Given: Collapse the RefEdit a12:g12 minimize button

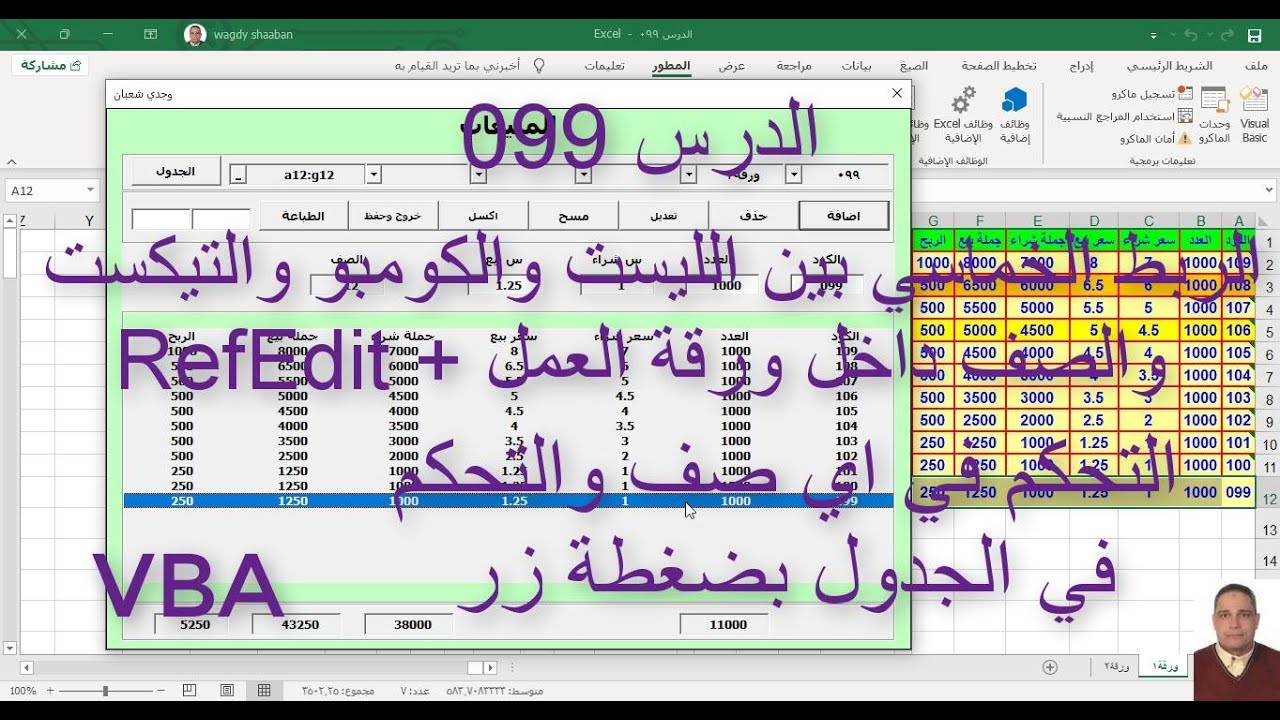Looking at the screenshot, I should tap(238, 175).
